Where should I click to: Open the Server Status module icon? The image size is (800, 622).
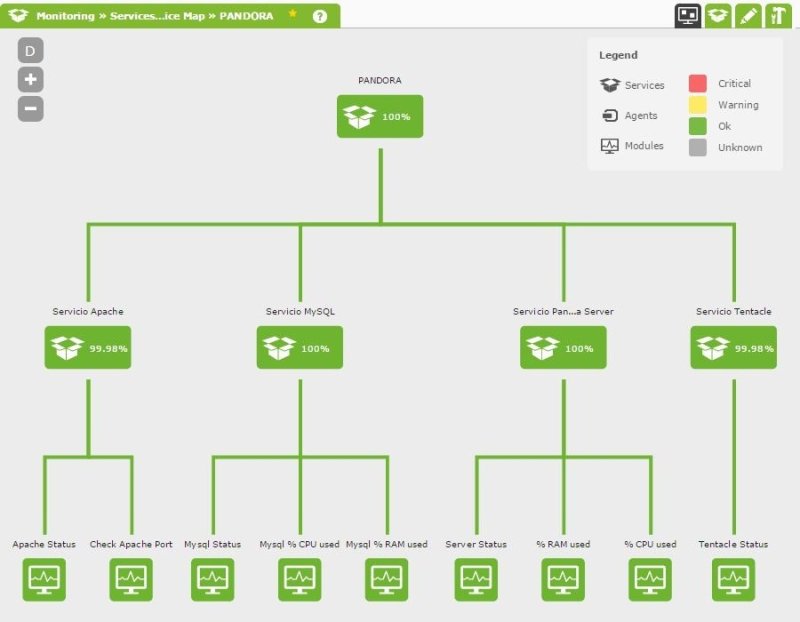[476, 580]
